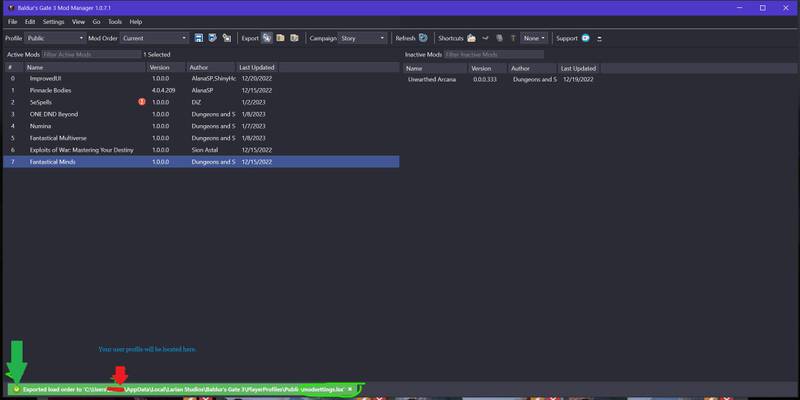Select the Fantastical Multiverse mod row
This screenshot has height=400, width=800.
tap(201, 138)
